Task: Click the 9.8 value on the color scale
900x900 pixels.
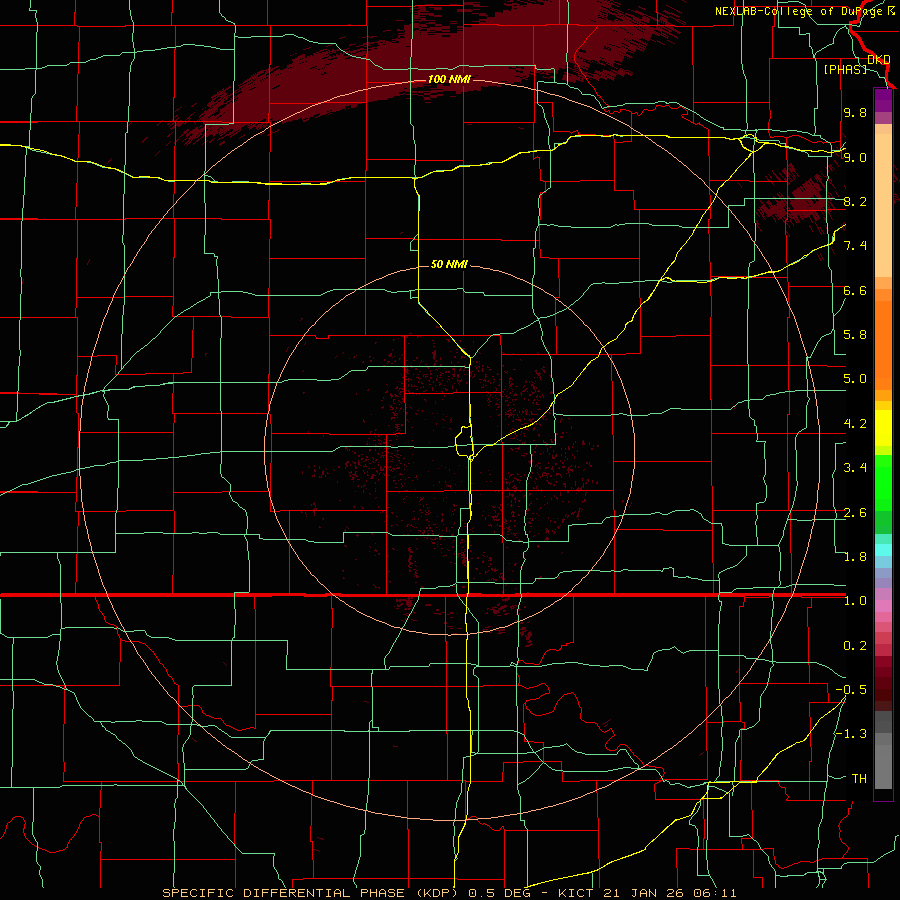Action: [855, 112]
